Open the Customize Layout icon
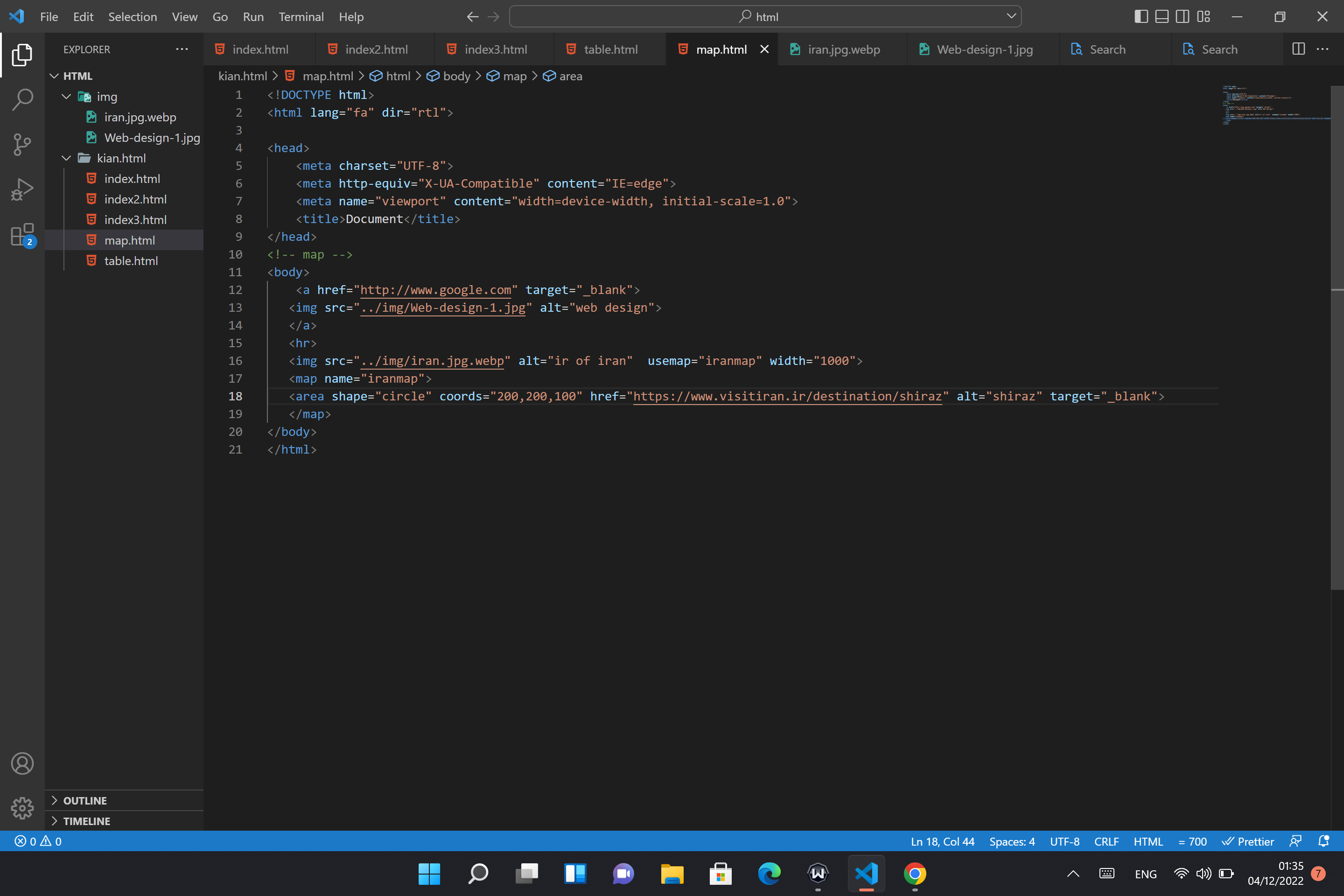 pyautogui.click(x=1204, y=17)
